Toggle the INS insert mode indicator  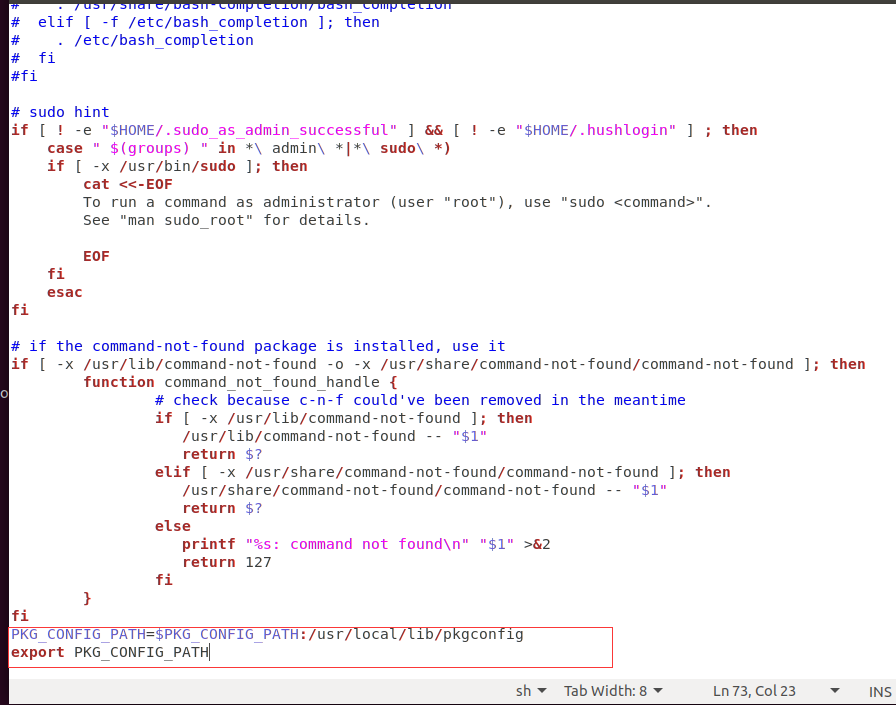click(x=880, y=692)
